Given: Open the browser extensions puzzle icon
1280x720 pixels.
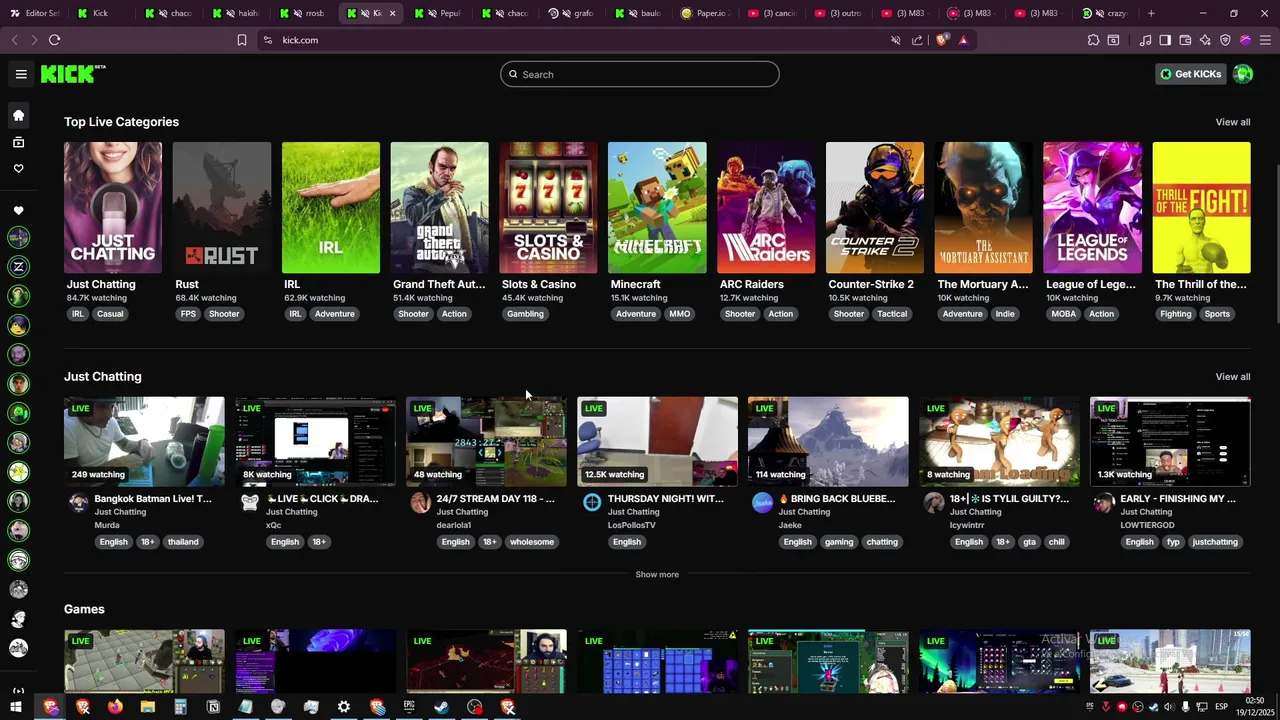Looking at the screenshot, I should click(1093, 40).
